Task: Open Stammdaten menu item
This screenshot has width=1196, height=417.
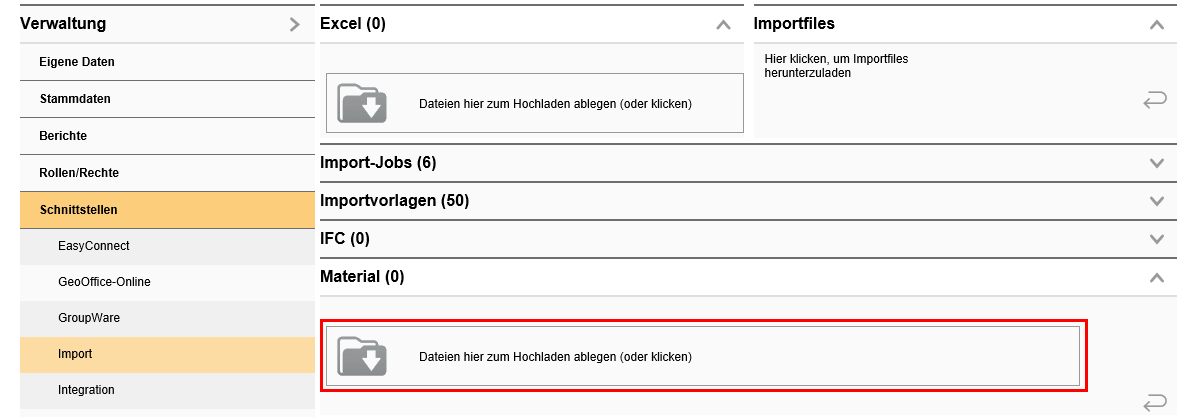Action: click(75, 99)
